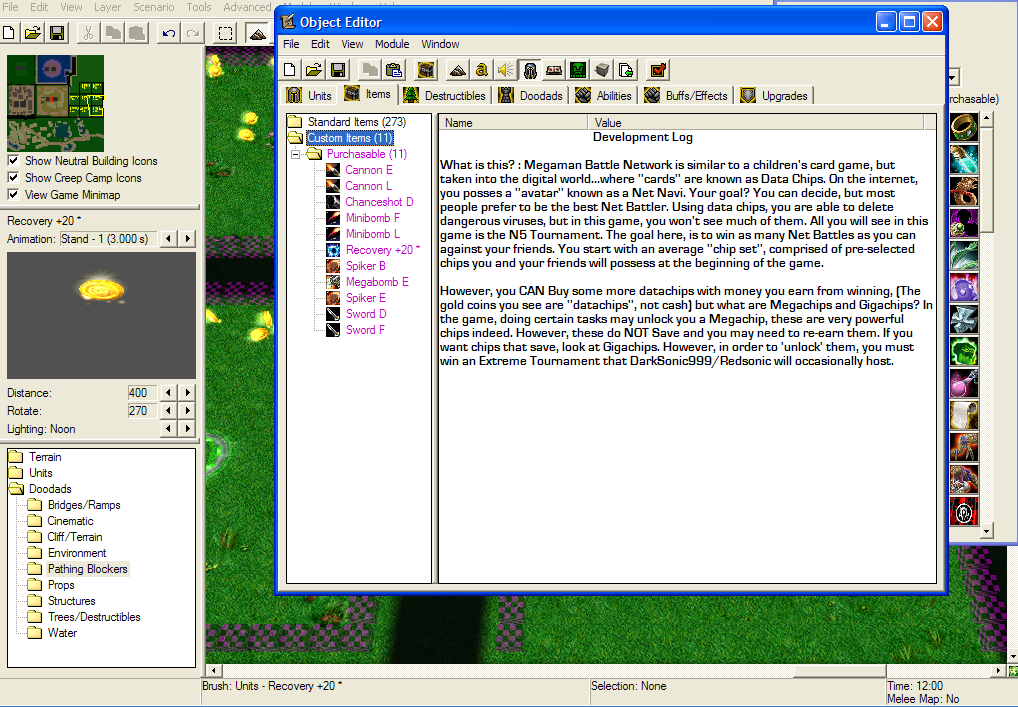
Task: Select Cannon E custom item
Action: [369, 170]
